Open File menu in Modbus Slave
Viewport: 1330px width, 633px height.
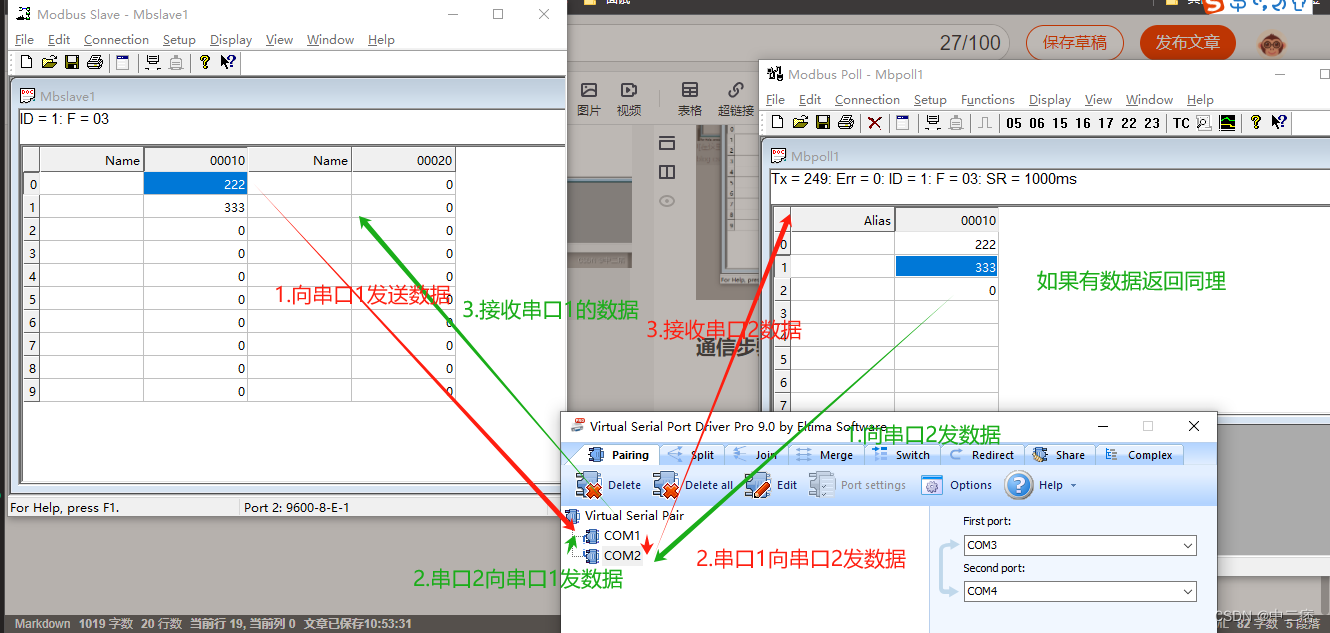pyautogui.click(x=24, y=40)
